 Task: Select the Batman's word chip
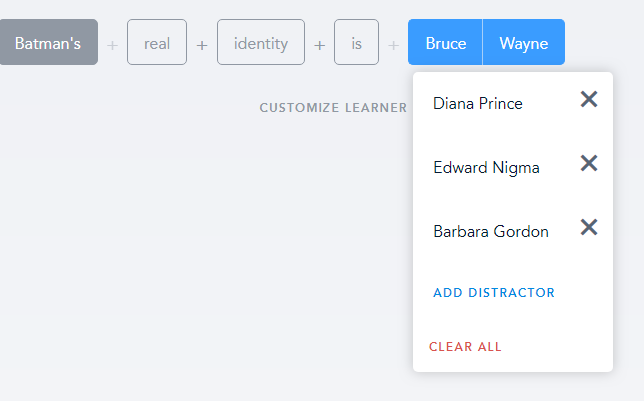pos(48,43)
